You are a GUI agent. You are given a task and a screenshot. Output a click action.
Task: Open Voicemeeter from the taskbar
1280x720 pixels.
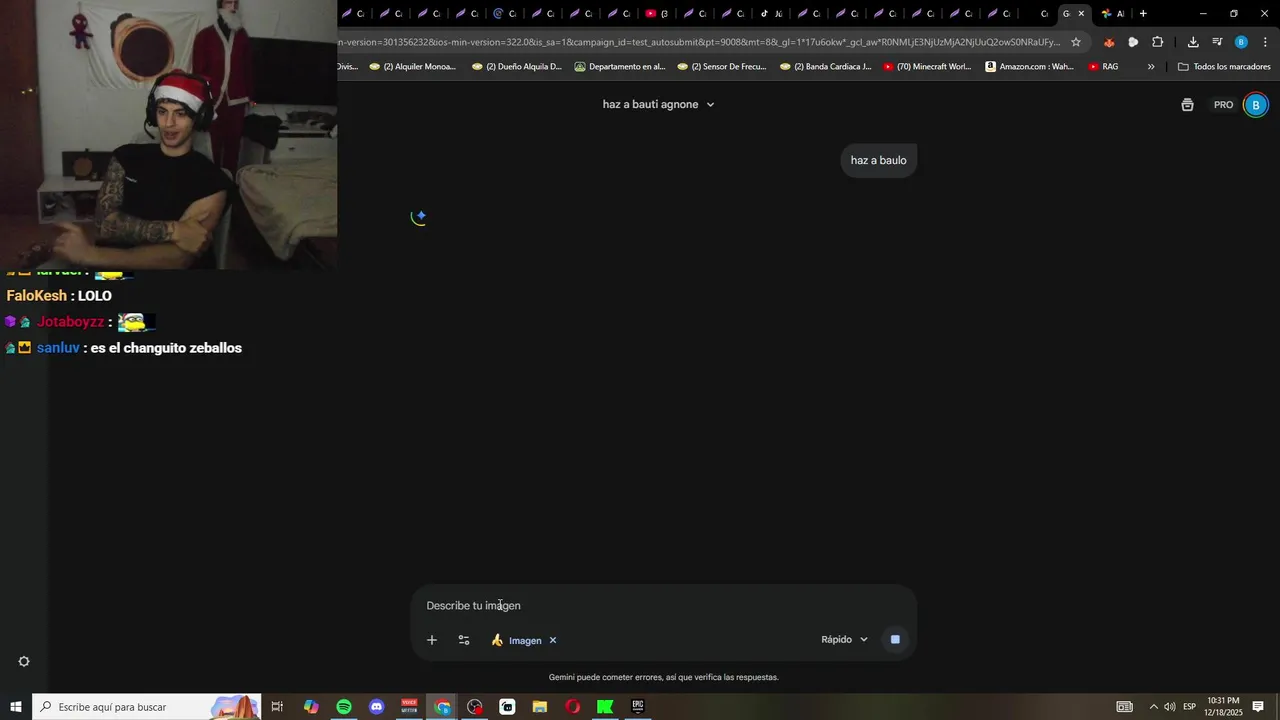[x=409, y=707]
